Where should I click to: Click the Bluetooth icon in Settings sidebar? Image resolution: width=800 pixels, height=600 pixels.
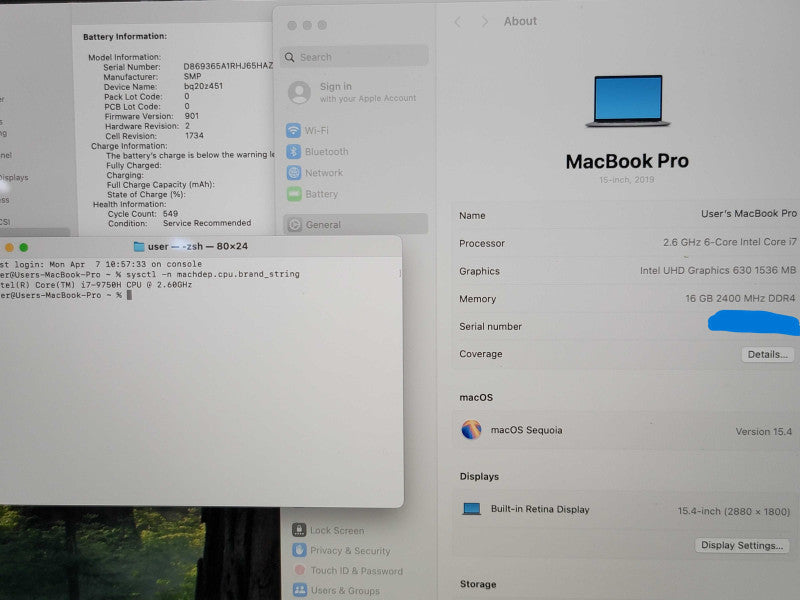[293, 152]
